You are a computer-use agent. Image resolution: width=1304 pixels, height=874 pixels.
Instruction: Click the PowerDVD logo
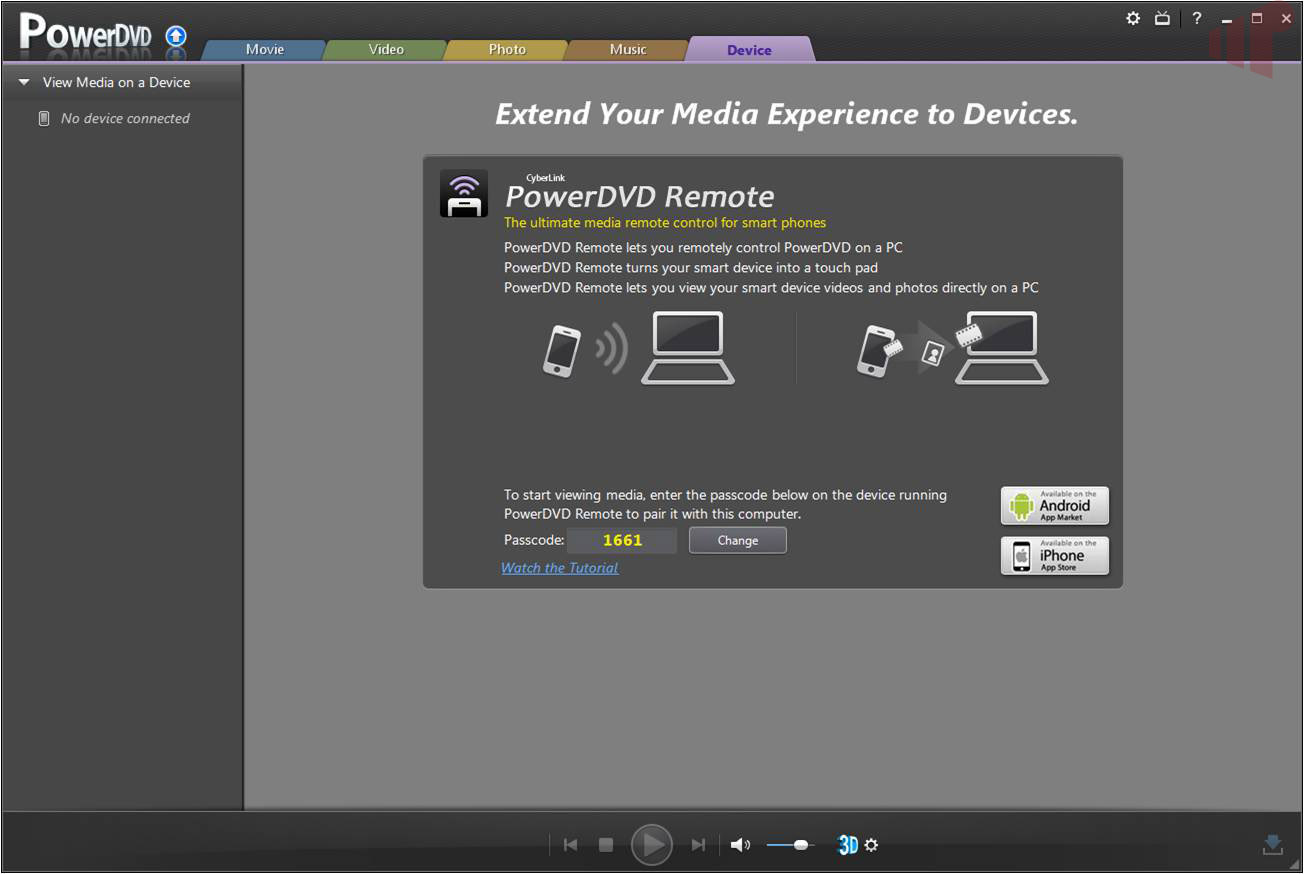tap(86, 35)
